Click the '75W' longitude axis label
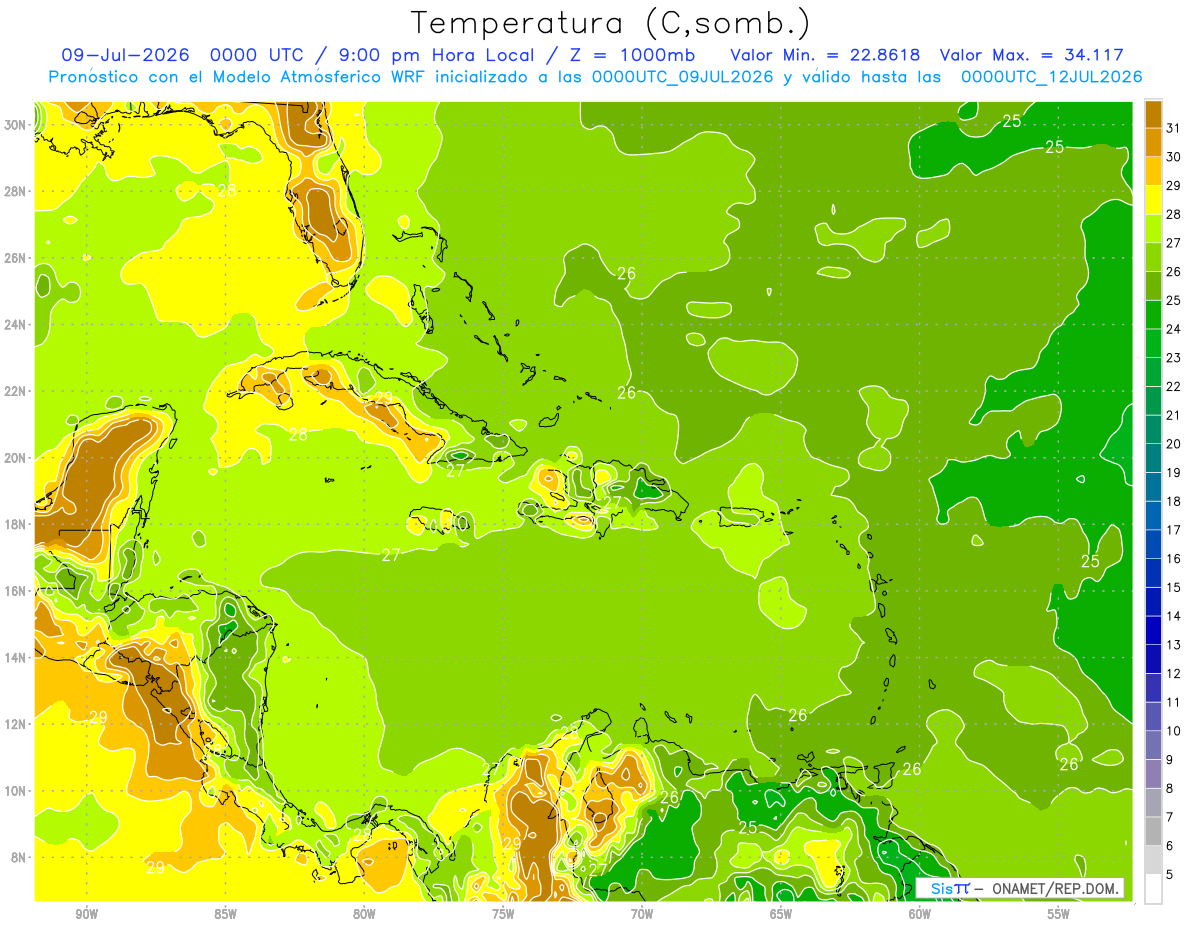The image size is (1200, 927). 503,914
